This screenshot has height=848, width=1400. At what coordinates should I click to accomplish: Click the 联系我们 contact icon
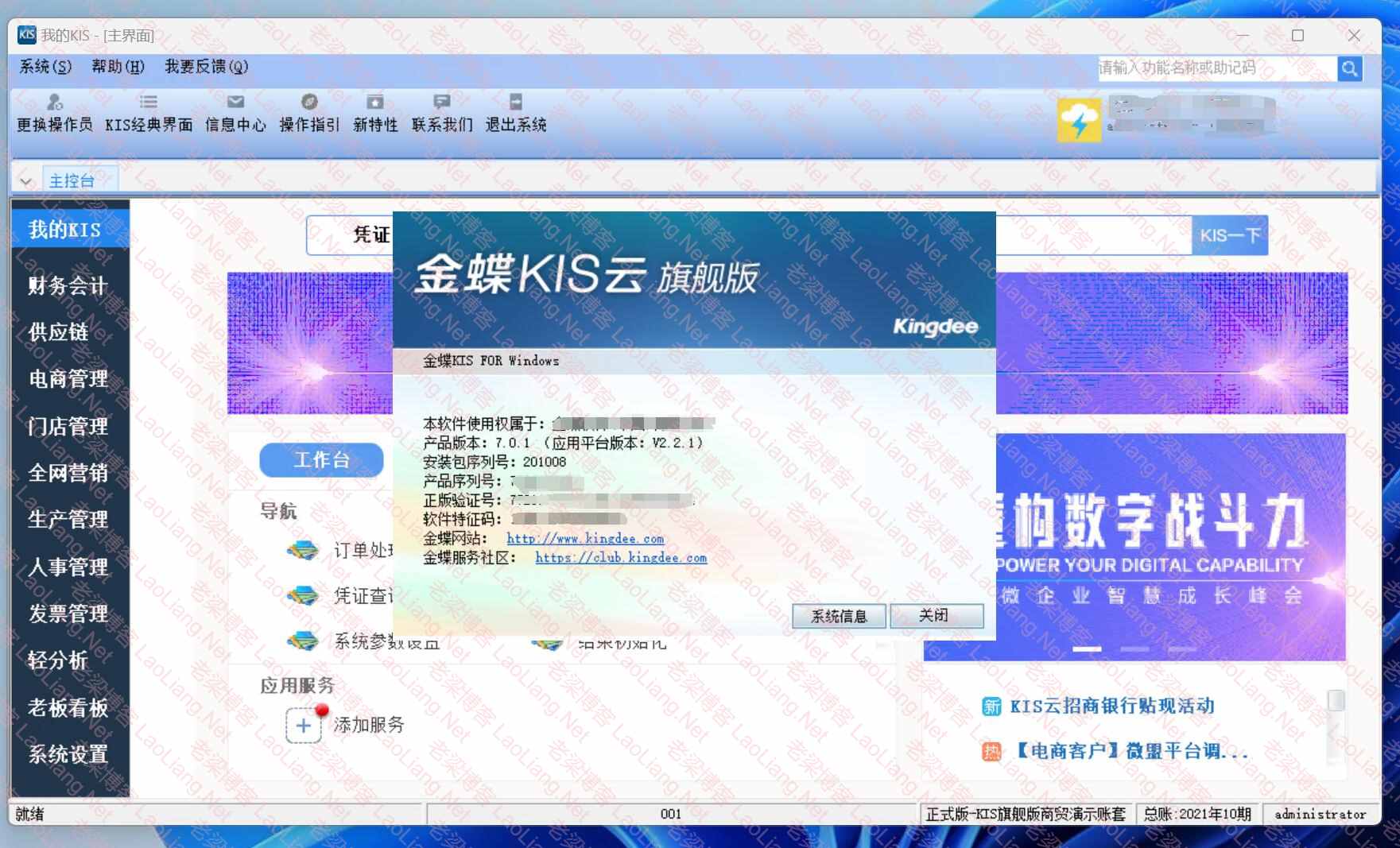442,103
